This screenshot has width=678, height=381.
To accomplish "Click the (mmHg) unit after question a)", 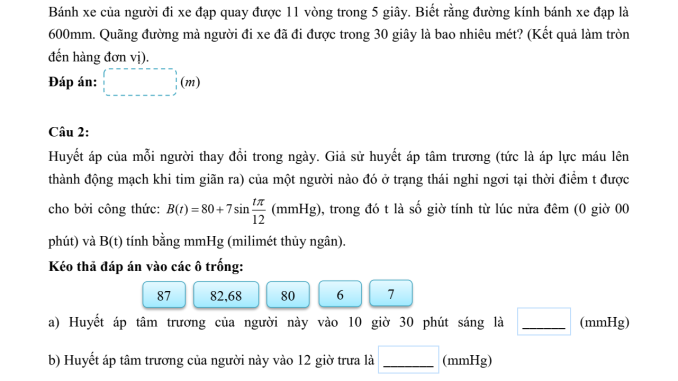I will pyautogui.click(x=604, y=322).
